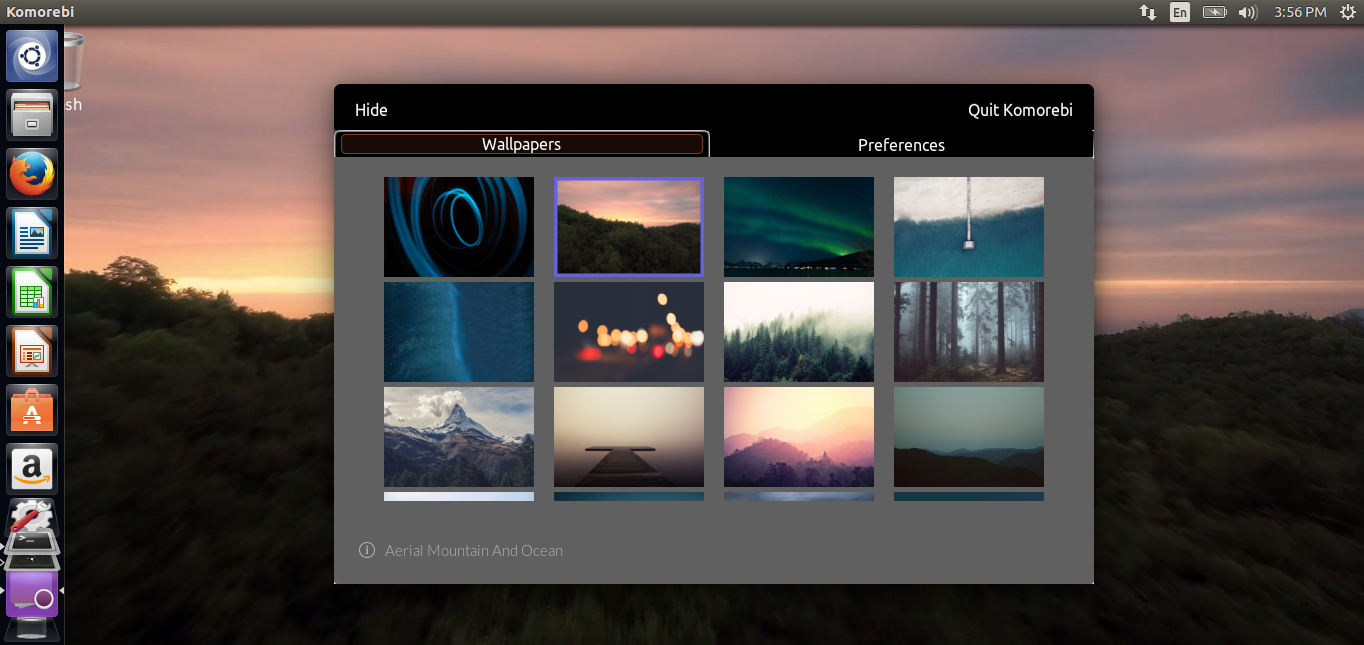Viewport: 1364px width, 645px height.
Task: Choose the misty tree trunks wallpaper
Action: point(969,332)
